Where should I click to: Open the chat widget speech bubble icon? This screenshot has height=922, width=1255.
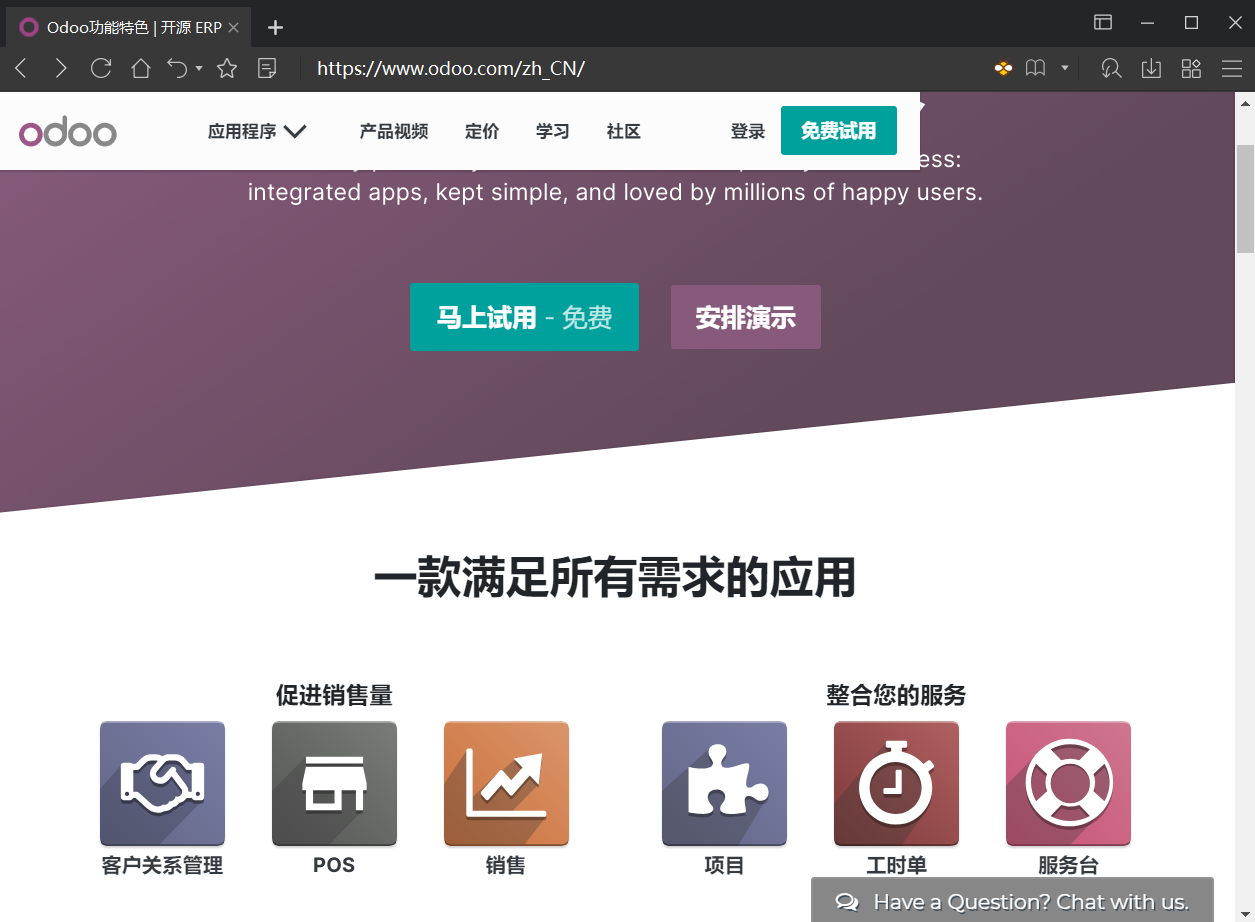point(847,901)
